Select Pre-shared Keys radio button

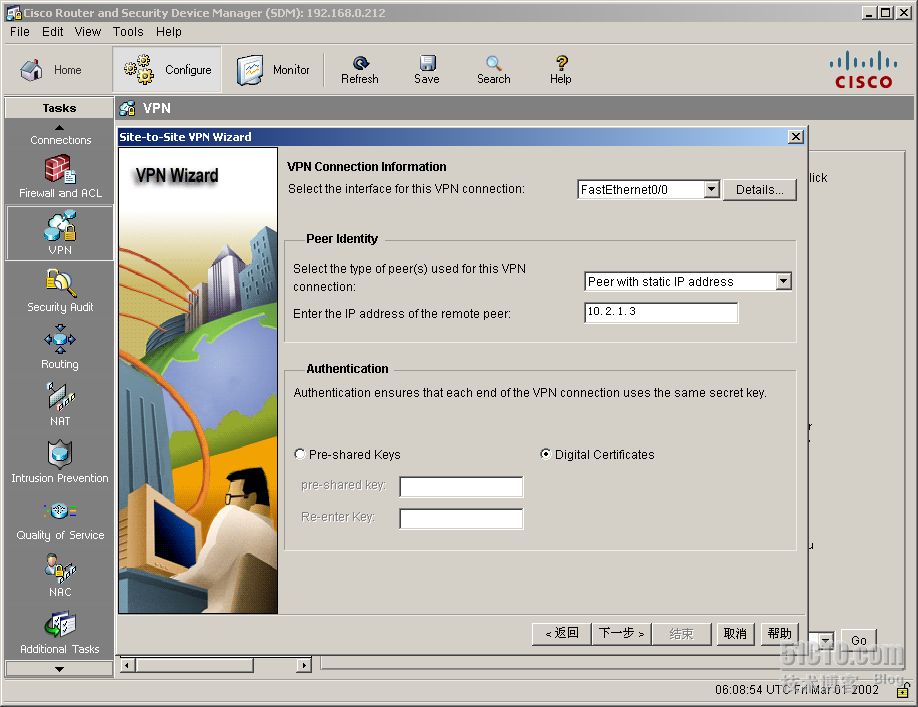[300, 454]
